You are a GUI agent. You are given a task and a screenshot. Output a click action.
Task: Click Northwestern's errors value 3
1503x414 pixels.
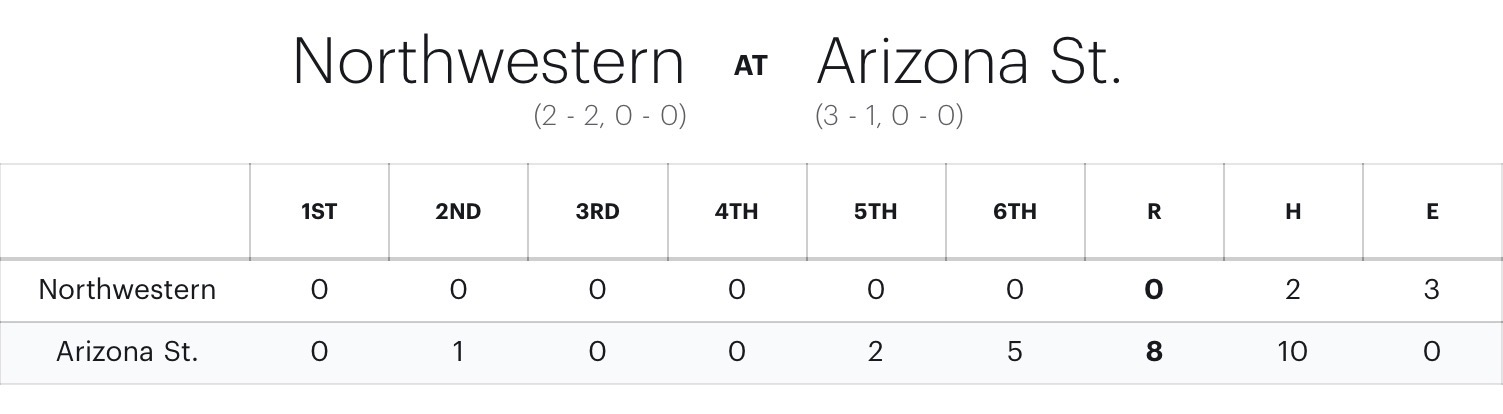1432,290
